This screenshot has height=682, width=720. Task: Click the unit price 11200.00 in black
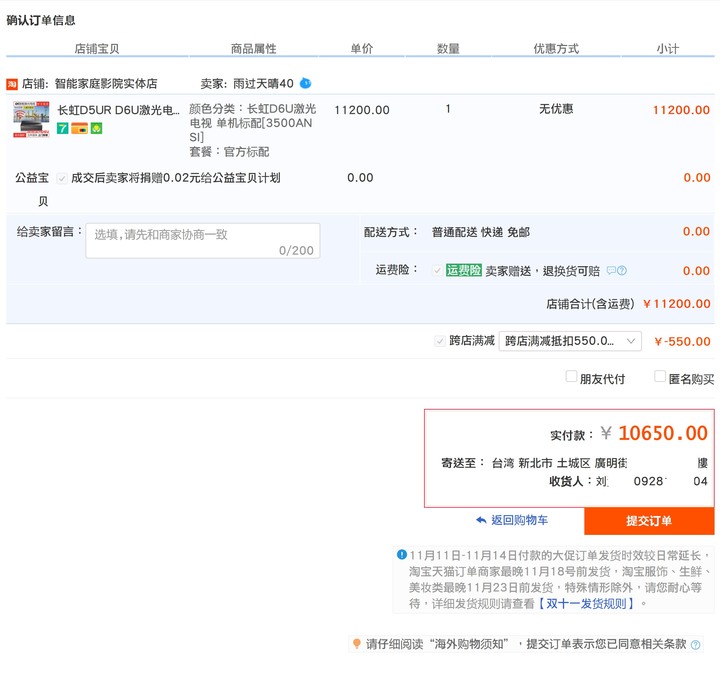pos(362,110)
